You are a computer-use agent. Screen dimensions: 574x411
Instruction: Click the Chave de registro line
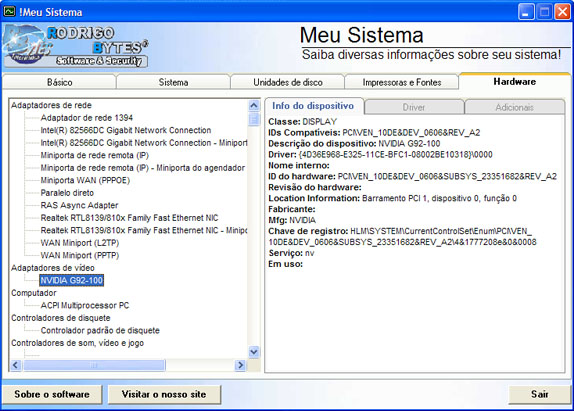pyautogui.click(x=402, y=236)
